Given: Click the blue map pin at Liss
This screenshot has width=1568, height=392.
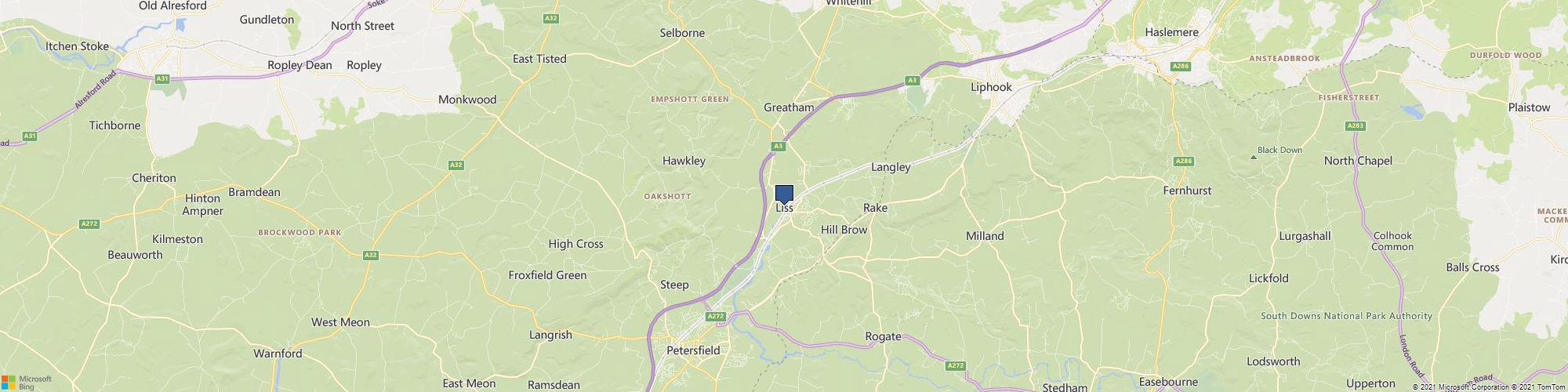Looking at the screenshot, I should tap(784, 194).
